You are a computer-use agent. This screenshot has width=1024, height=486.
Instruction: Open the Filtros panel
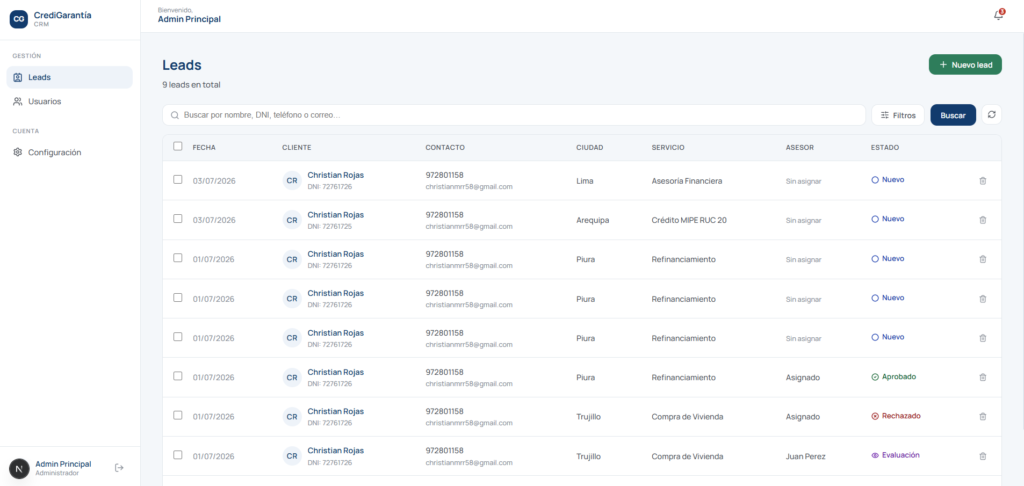[898, 115]
